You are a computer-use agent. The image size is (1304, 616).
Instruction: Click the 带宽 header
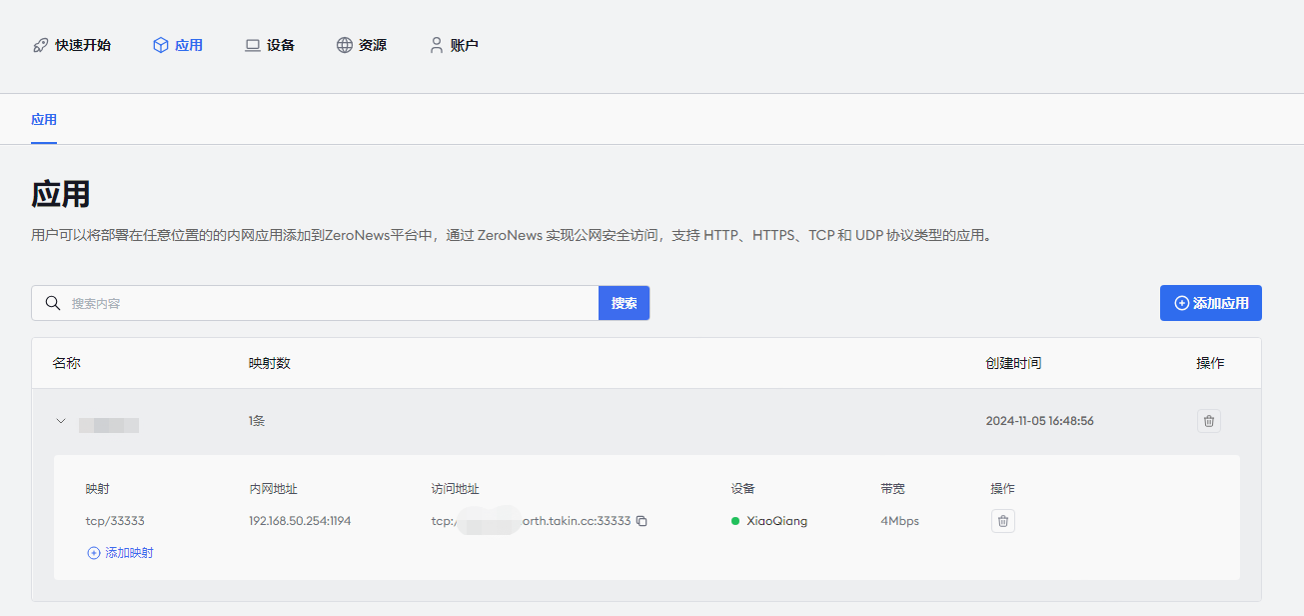tap(893, 489)
